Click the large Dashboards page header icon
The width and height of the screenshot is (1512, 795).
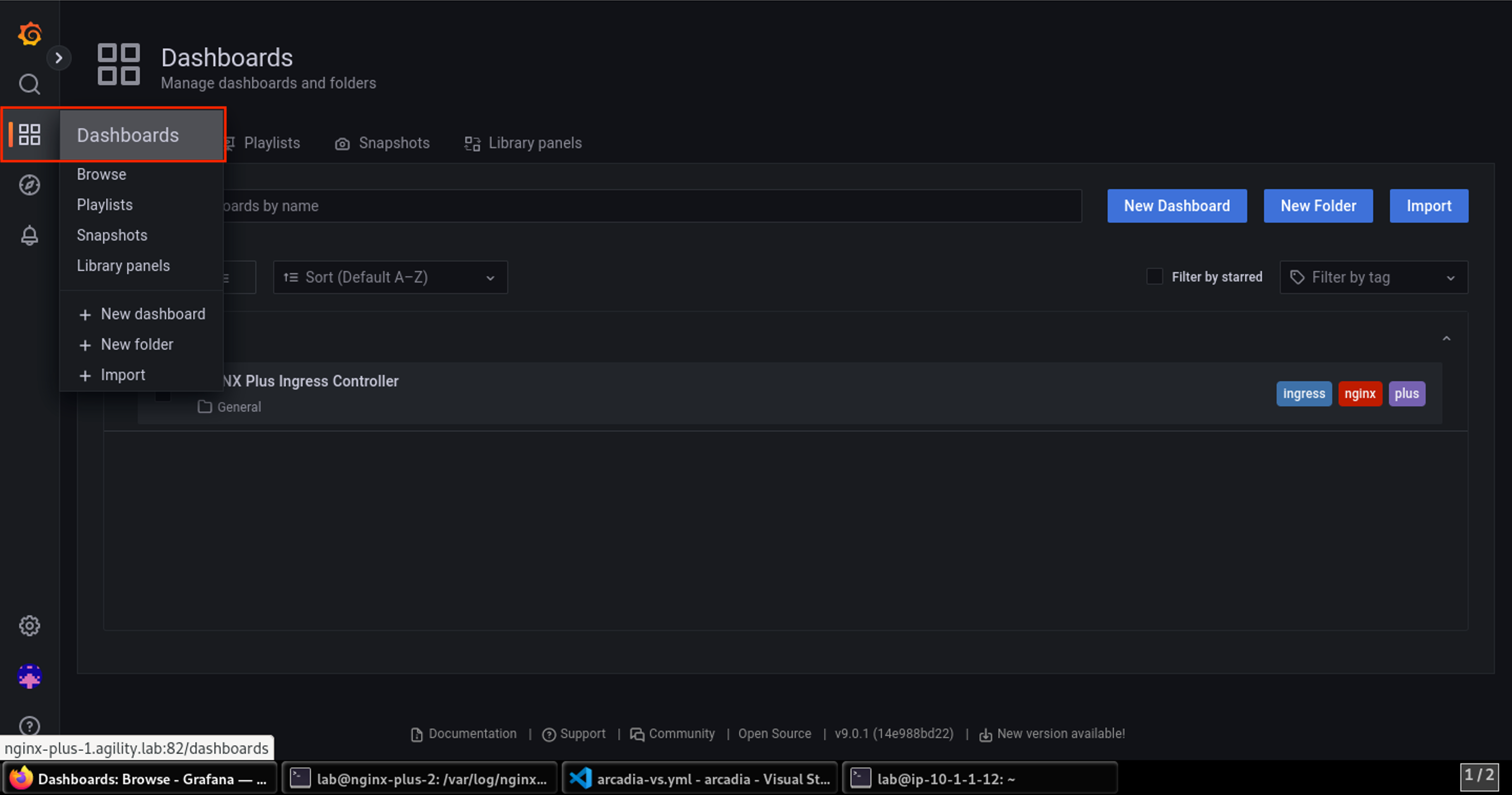tap(119, 64)
